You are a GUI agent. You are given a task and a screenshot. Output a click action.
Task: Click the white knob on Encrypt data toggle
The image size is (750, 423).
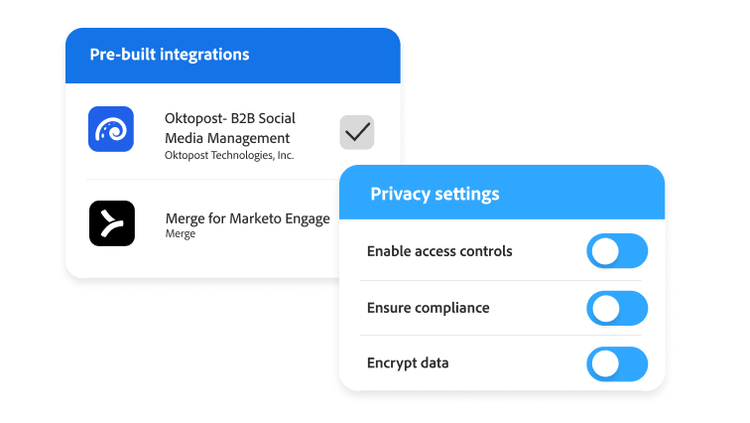(x=604, y=365)
